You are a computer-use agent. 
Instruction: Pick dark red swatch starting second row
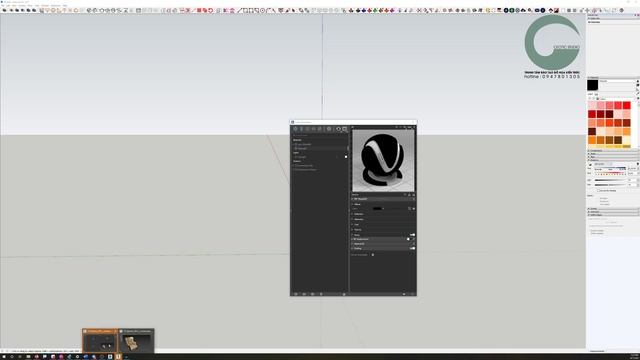592,114
